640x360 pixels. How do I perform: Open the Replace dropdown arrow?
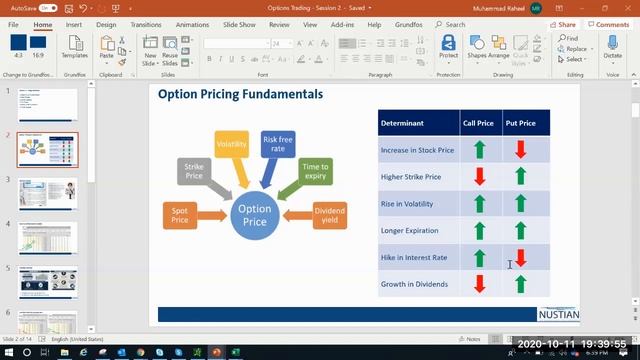click(592, 49)
